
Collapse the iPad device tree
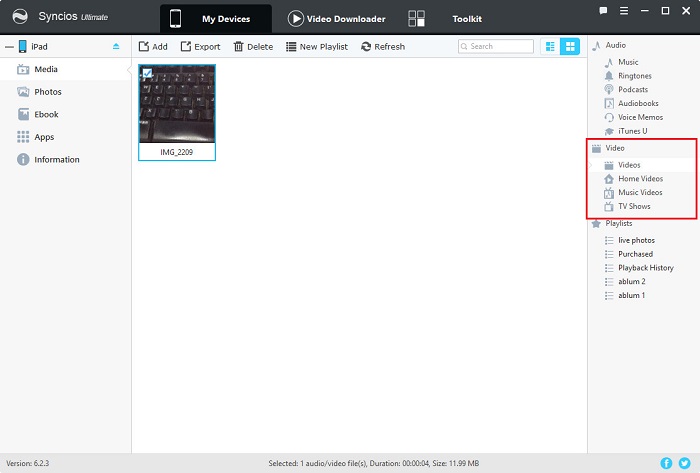(x=9, y=47)
